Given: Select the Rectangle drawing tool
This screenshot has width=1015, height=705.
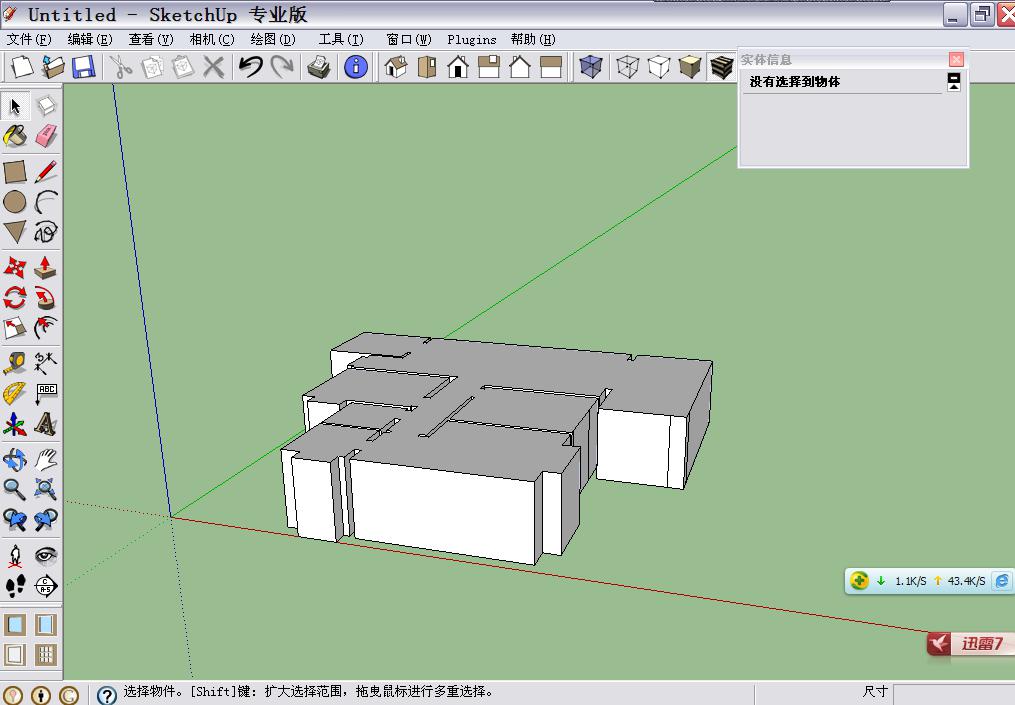Looking at the screenshot, I should coord(15,172).
